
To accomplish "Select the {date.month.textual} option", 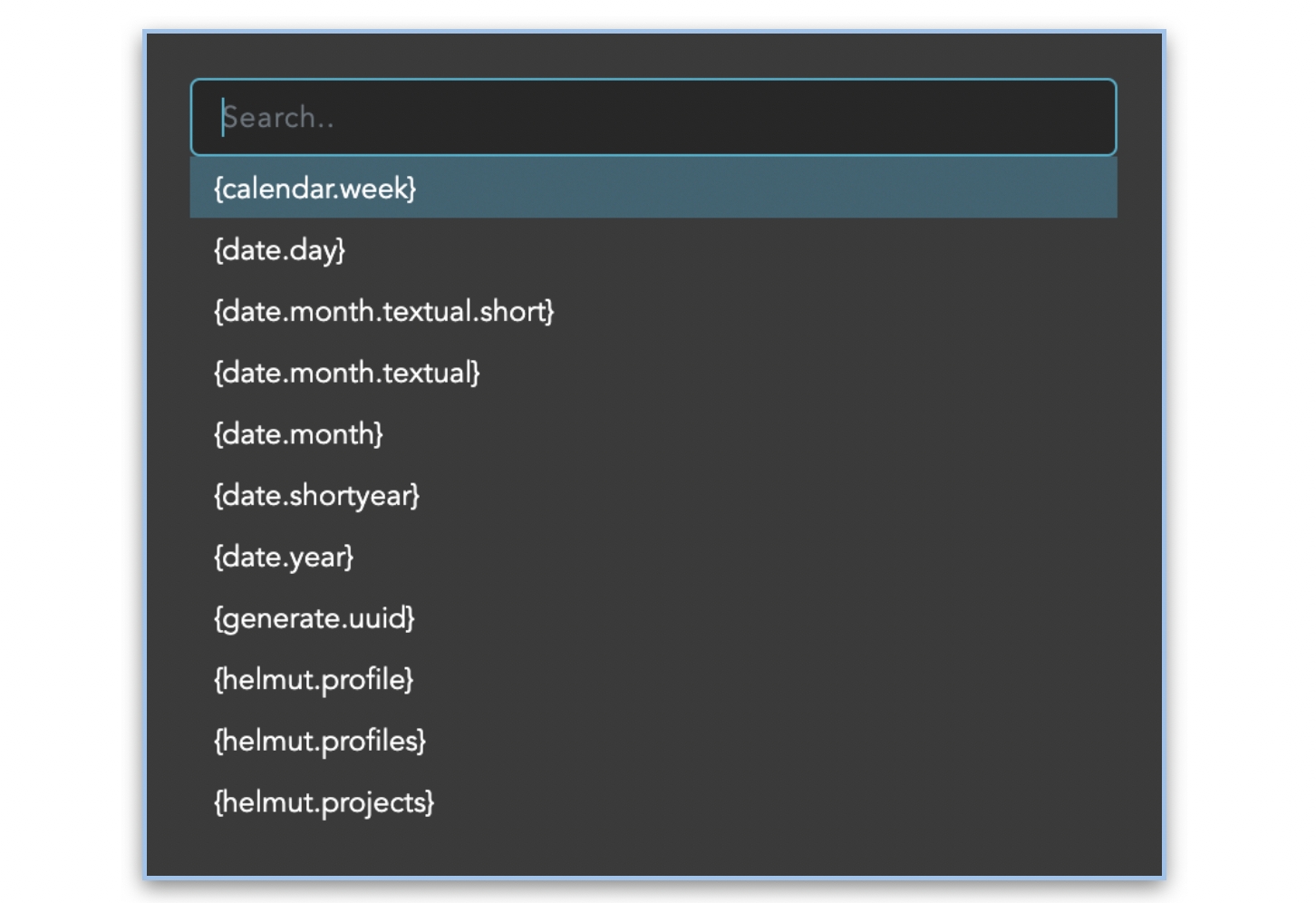I will tap(346, 373).
